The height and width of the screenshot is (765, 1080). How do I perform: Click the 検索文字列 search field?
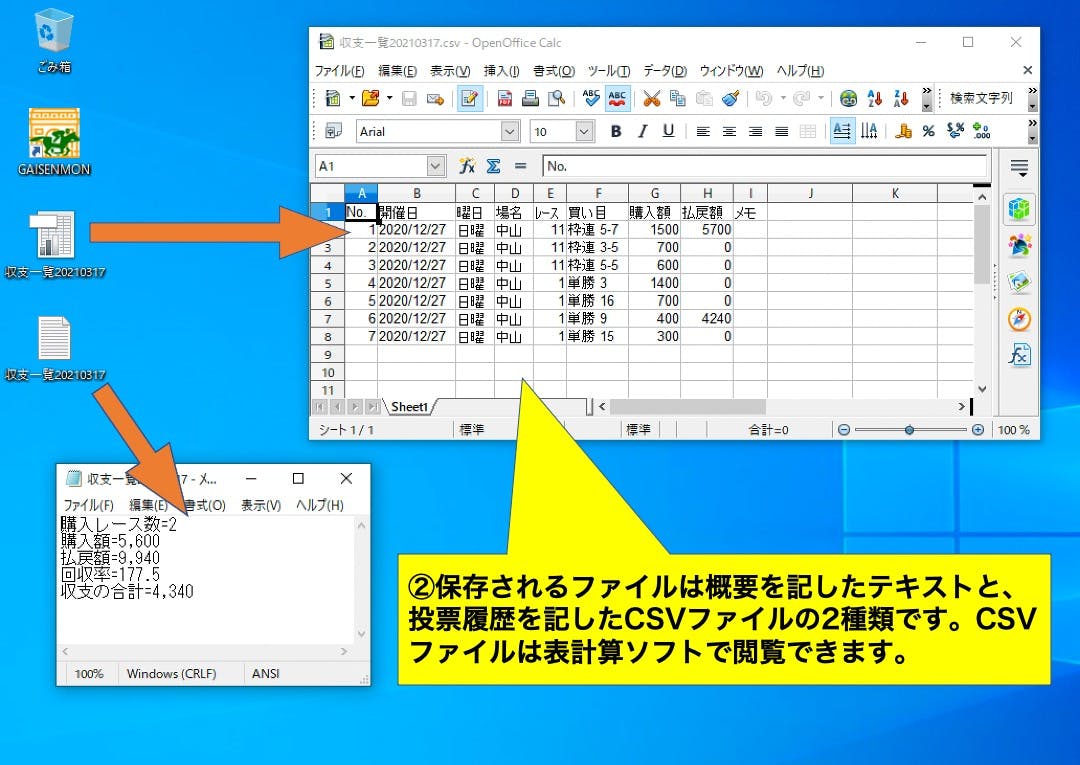point(982,98)
